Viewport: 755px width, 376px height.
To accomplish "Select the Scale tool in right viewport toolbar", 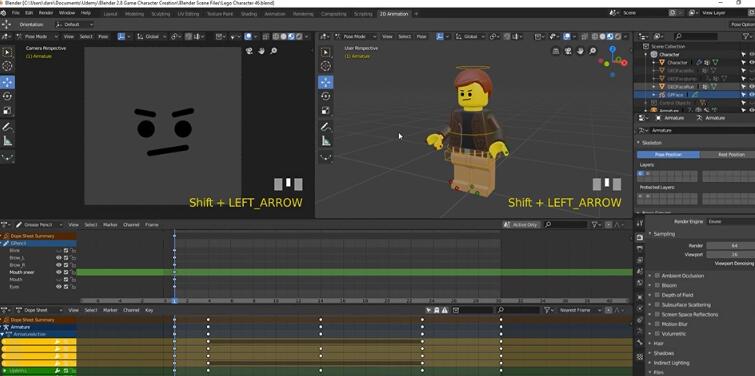I will coord(325,111).
